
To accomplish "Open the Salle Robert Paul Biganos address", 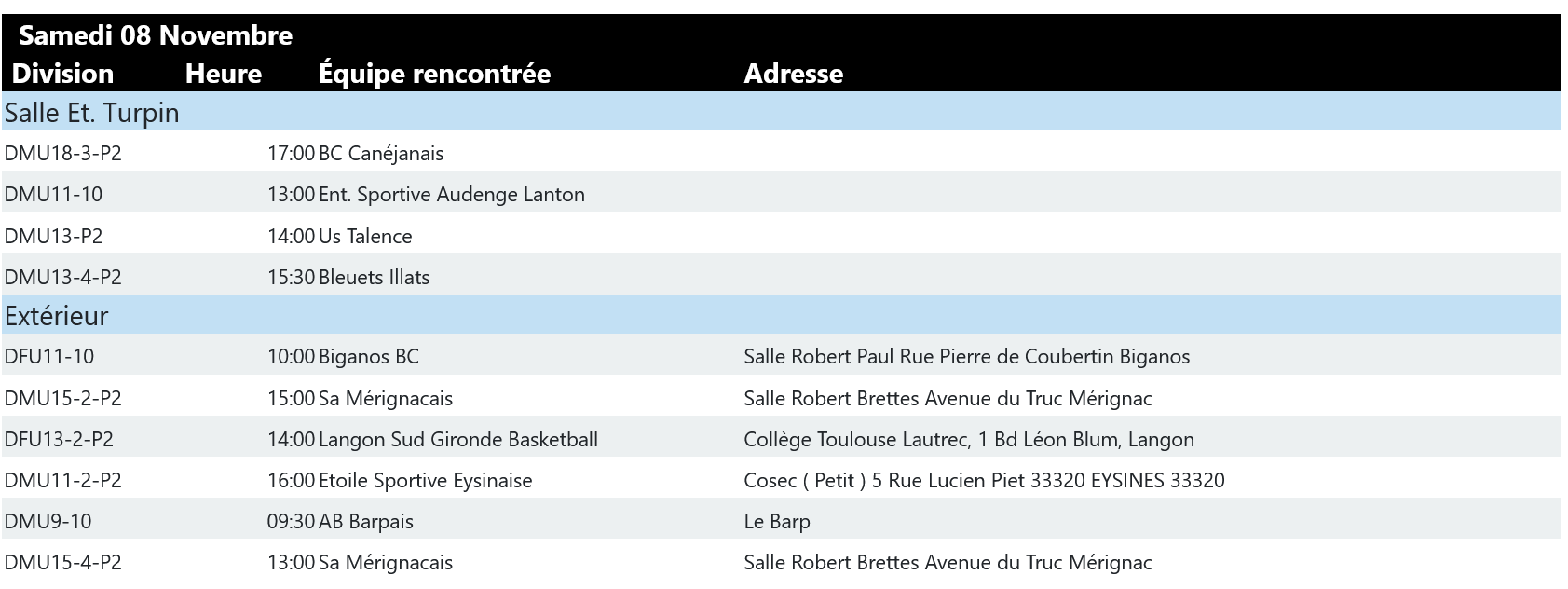I will [966, 357].
